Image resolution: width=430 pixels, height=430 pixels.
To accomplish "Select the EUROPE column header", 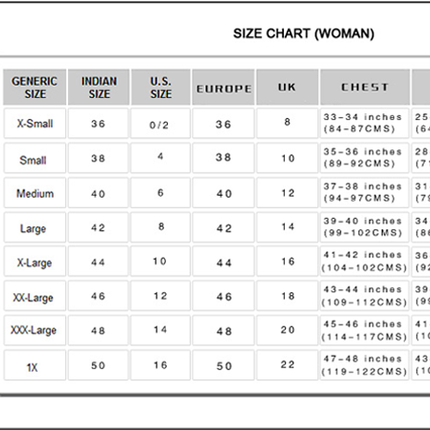I will tap(223, 87).
